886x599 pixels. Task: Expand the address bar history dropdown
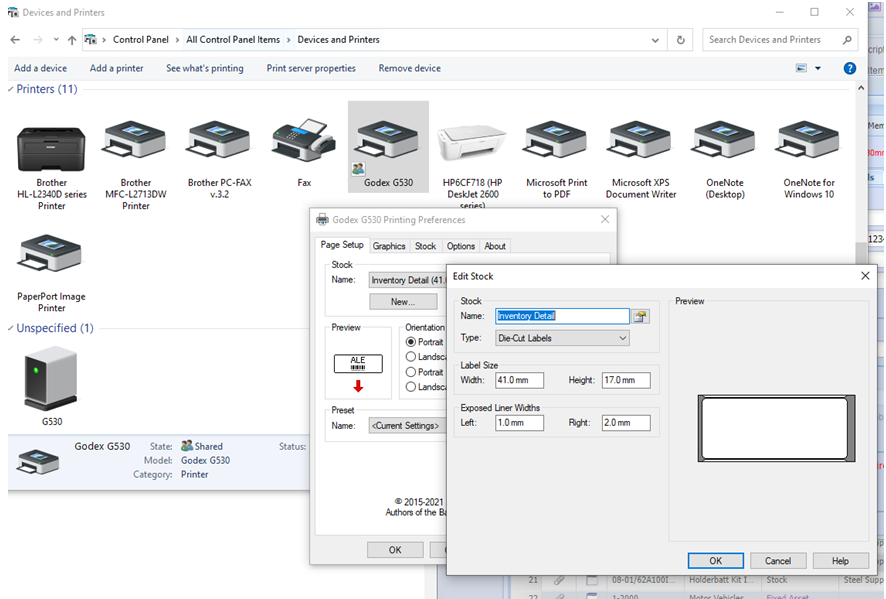point(655,40)
